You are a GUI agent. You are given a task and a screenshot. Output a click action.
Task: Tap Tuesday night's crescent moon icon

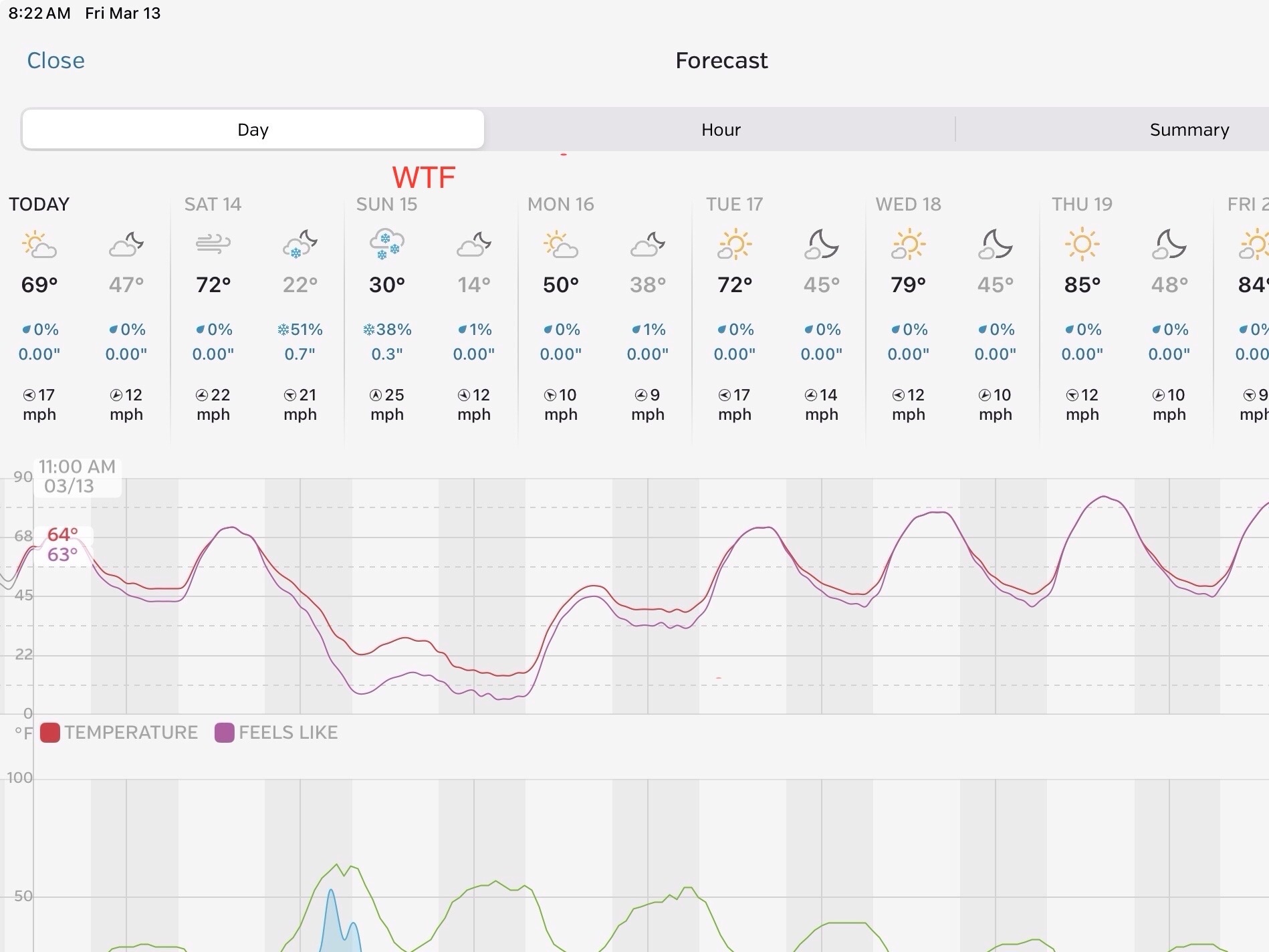[821, 245]
